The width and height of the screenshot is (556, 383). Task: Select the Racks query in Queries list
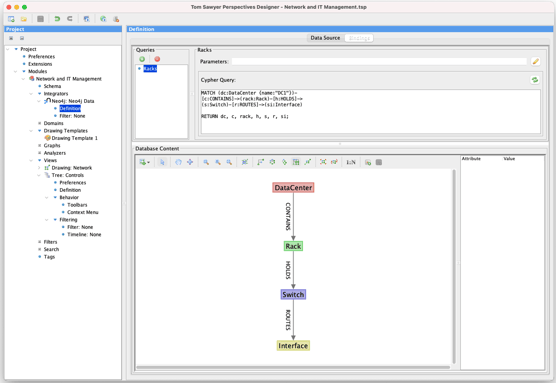pyautogui.click(x=150, y=68)
